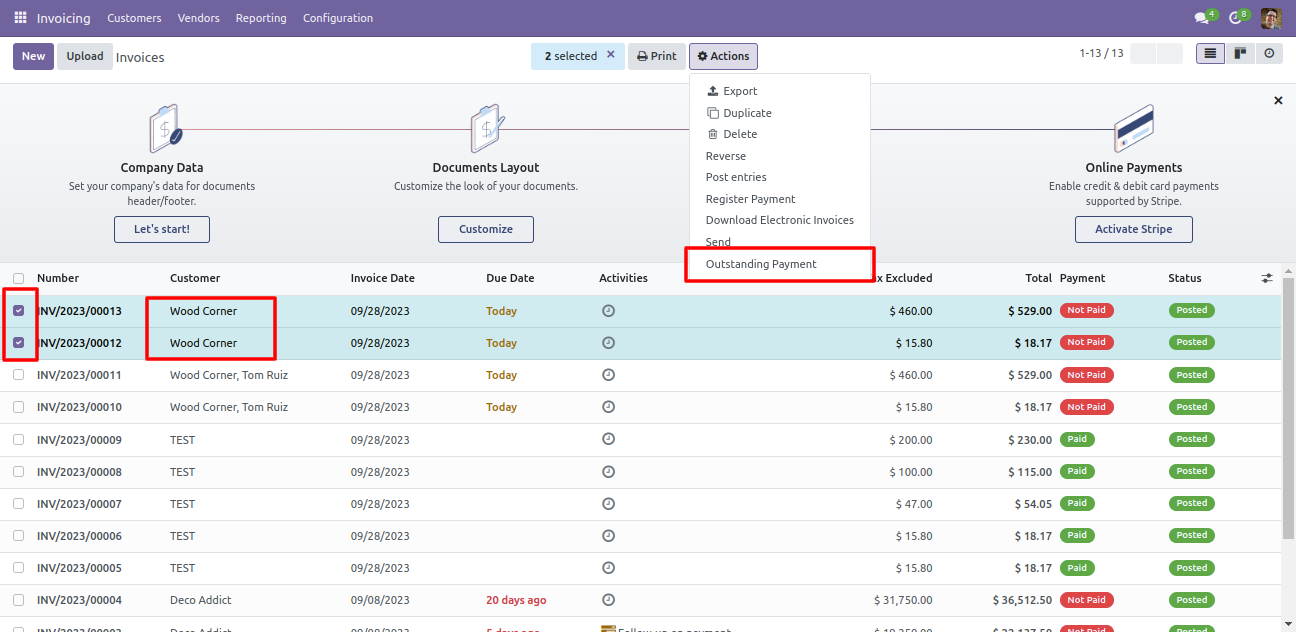This screenshot has width=1296, height=632.
Task: Click the Upload button
Action: 85,56
